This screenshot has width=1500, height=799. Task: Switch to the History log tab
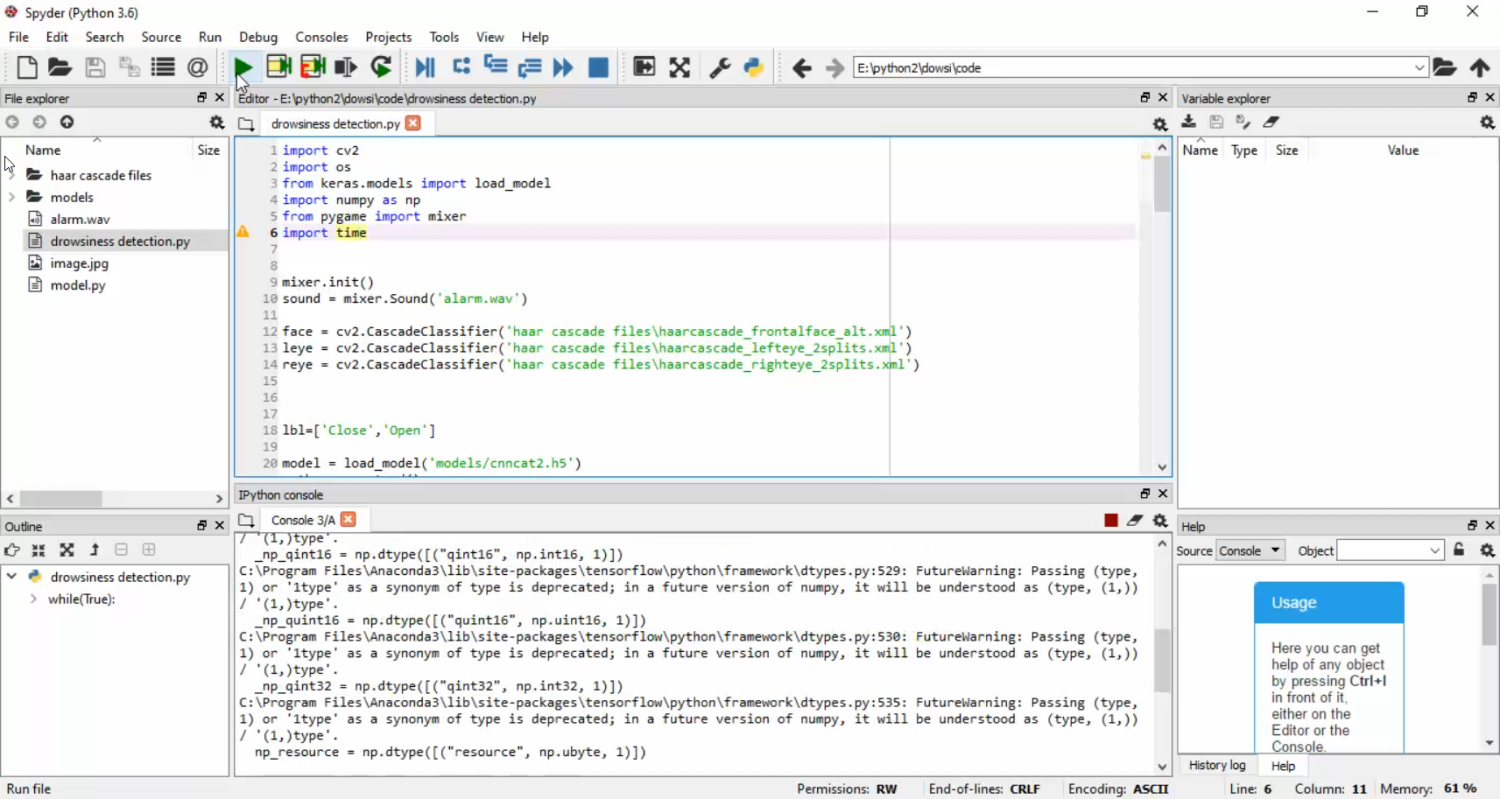pos(1217,765)
